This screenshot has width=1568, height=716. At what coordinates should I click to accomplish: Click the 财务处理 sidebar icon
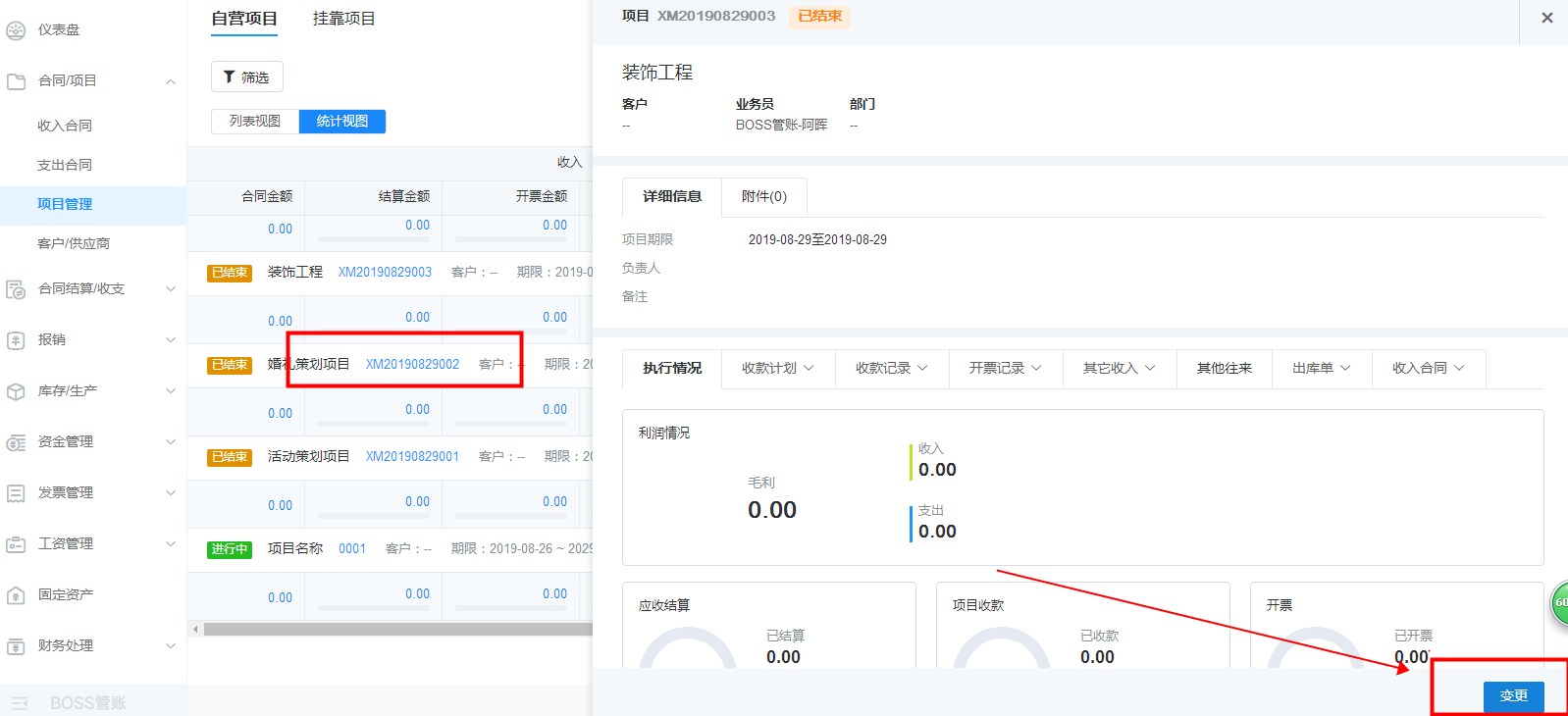click(16, 646)
